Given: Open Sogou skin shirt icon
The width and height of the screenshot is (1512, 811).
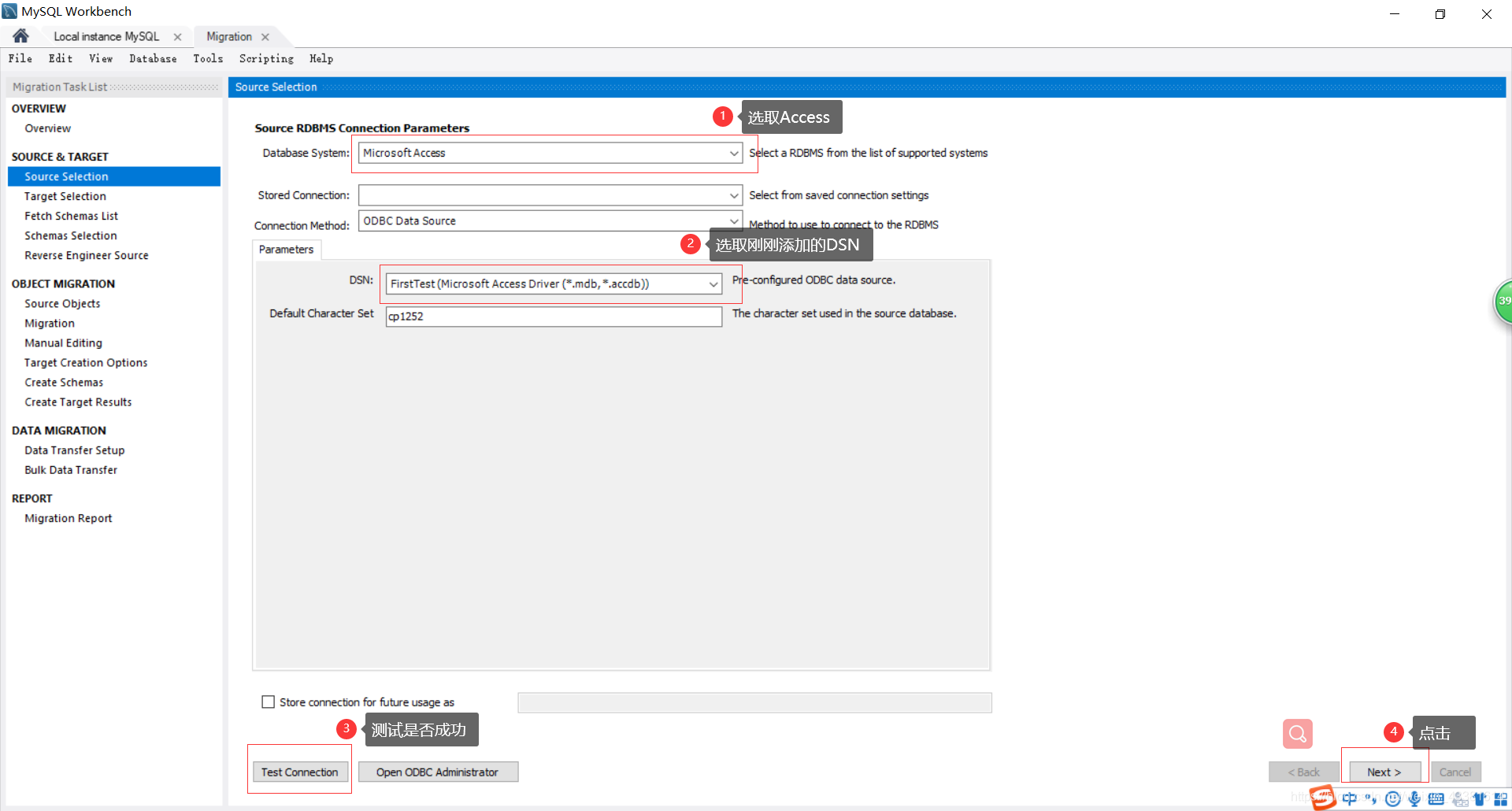Looking at the screenshot, I should 1480,798.
